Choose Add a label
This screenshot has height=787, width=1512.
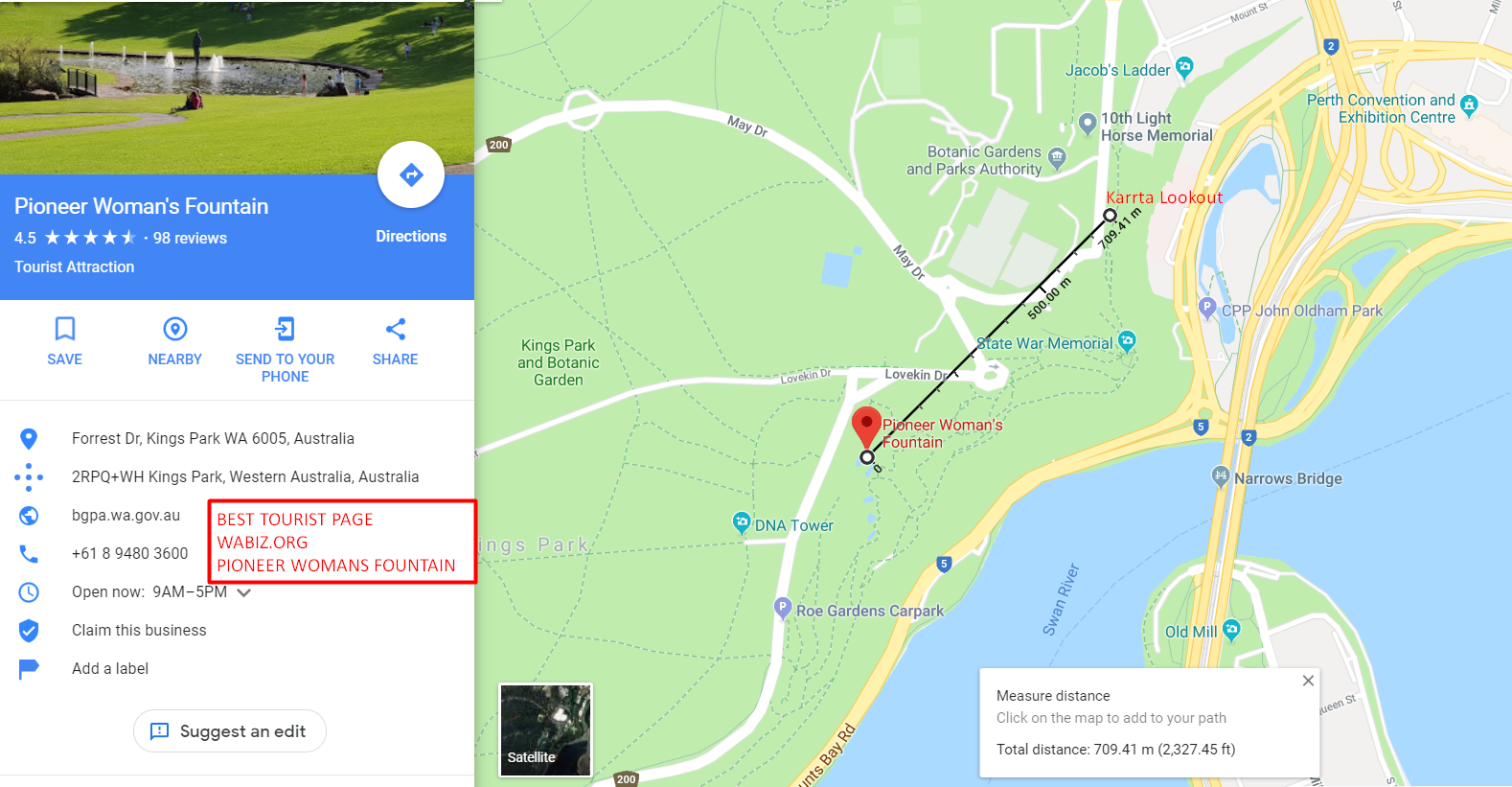pyautogui.click(x=110, y=668)
